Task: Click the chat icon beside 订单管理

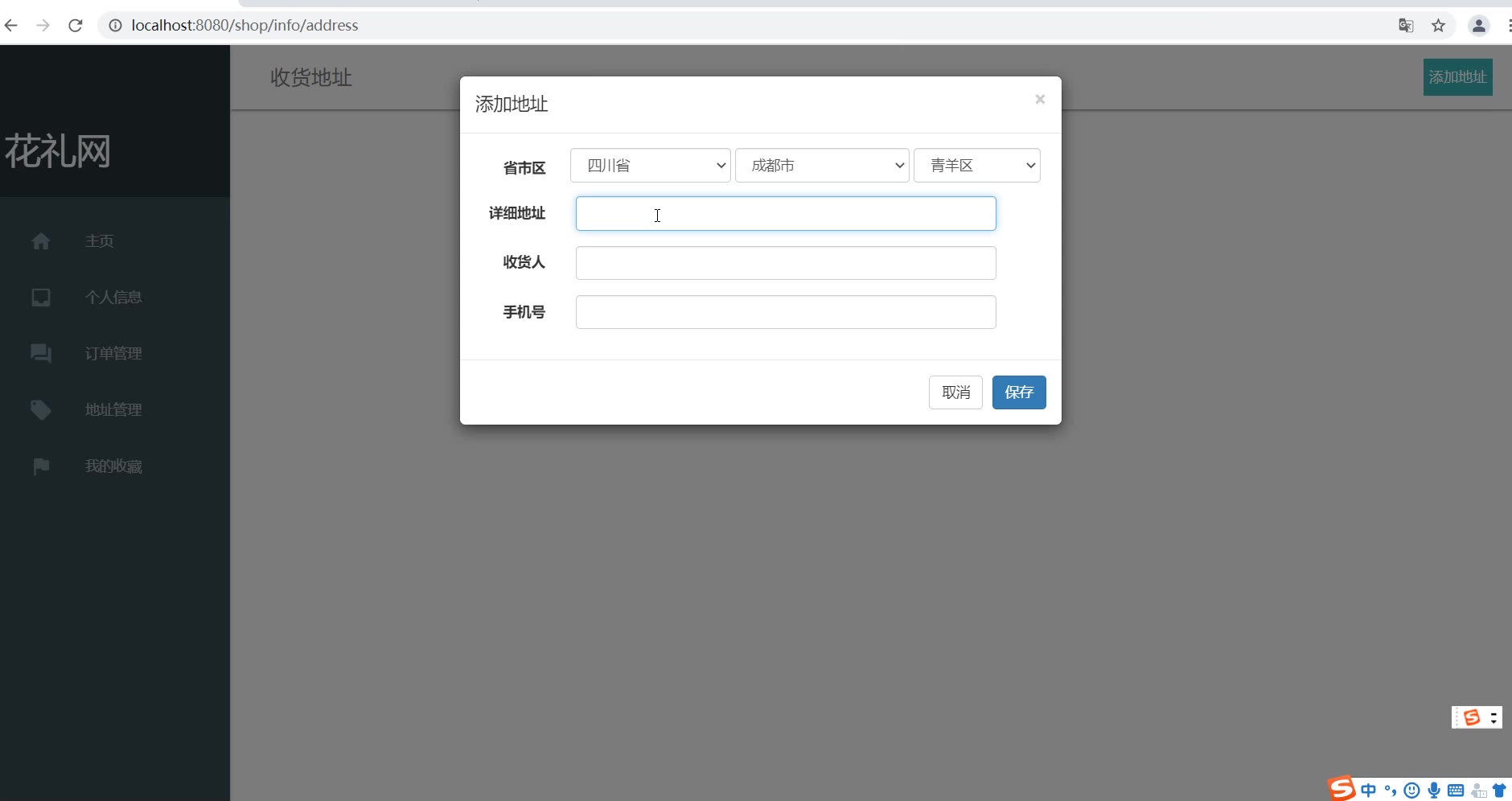Action: (41, 354)
